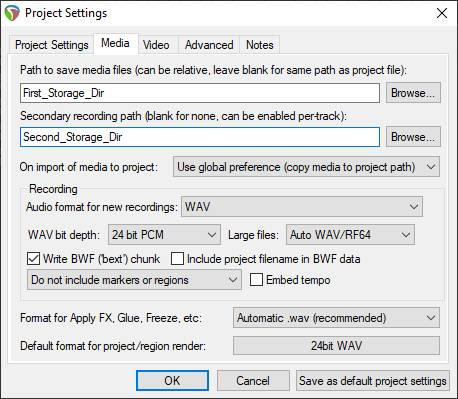Screen dimensions: 458x399
Task: Click Browse for secondary recording path
Action: tap(413, 137)
